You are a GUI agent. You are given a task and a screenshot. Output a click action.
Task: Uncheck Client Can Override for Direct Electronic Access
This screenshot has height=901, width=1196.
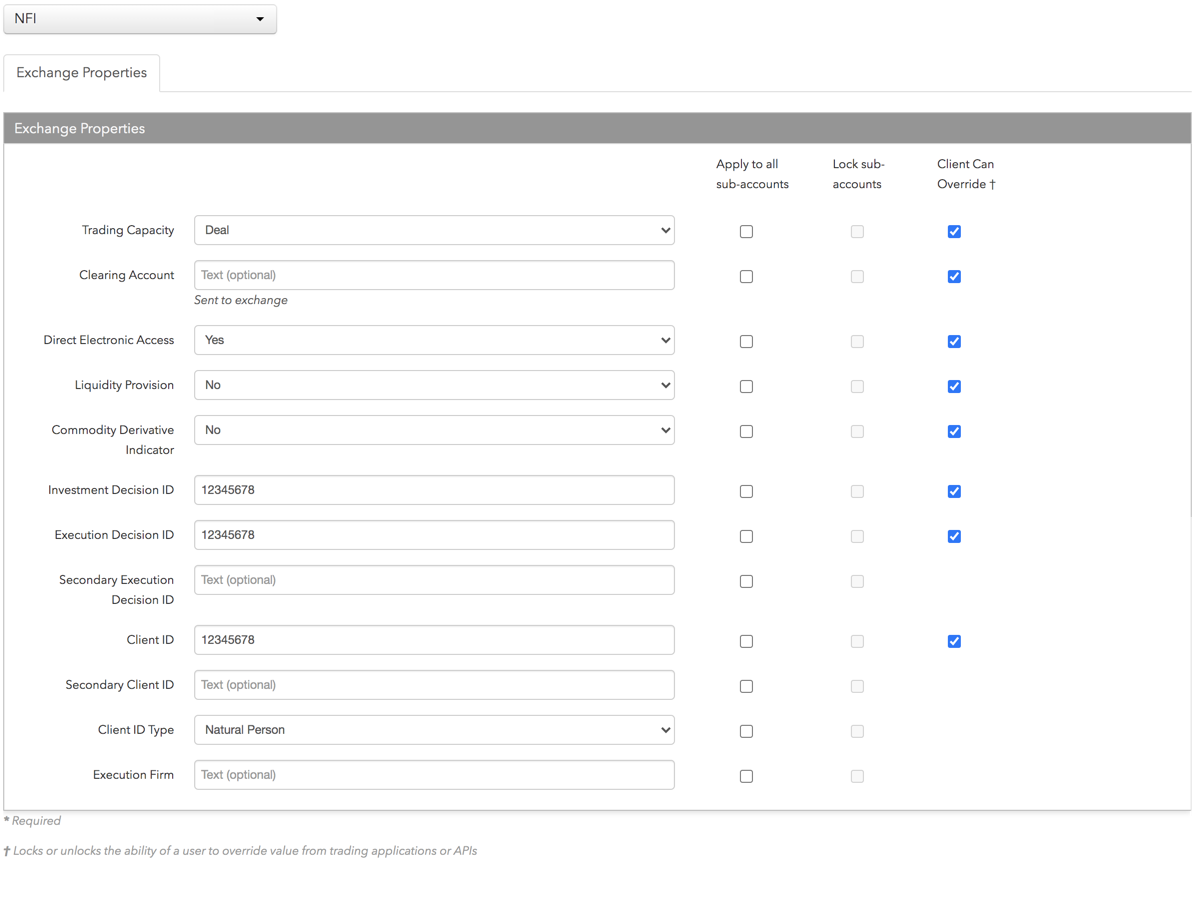tap(954, 341)
